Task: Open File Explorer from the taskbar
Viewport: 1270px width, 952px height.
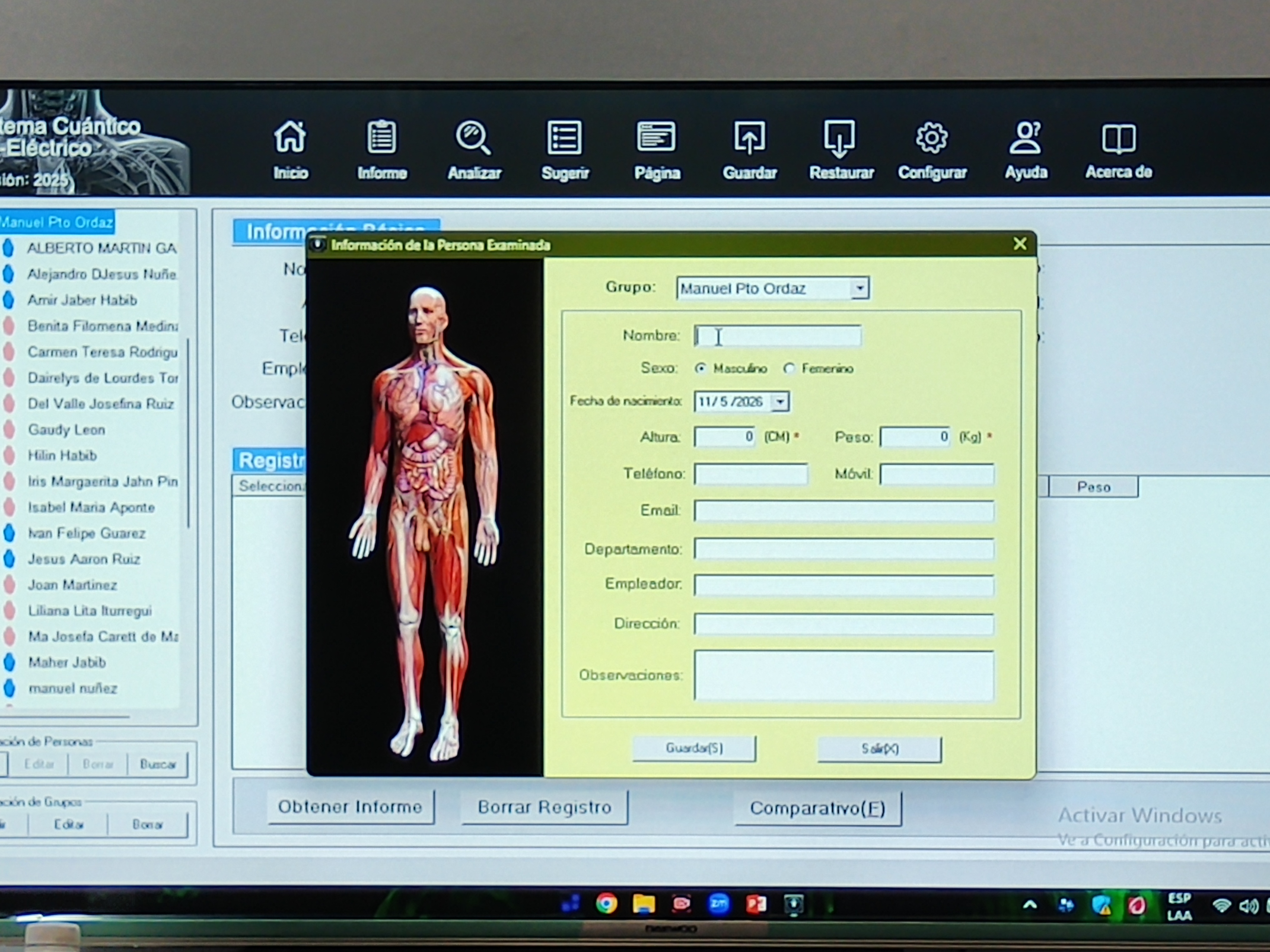Action: coord(644,905)
